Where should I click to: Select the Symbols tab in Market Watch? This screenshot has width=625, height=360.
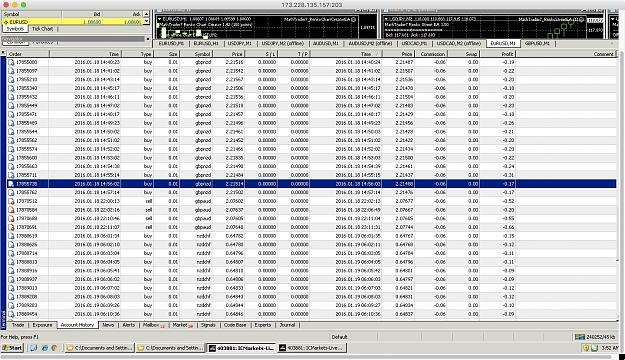coord(15,29)
